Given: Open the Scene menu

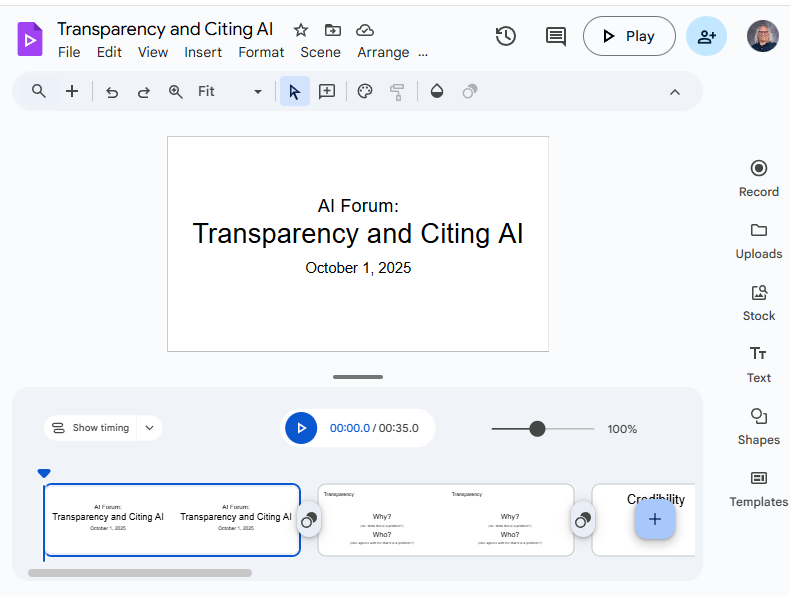Looking at the screenshot, I should tap(320, 52).
